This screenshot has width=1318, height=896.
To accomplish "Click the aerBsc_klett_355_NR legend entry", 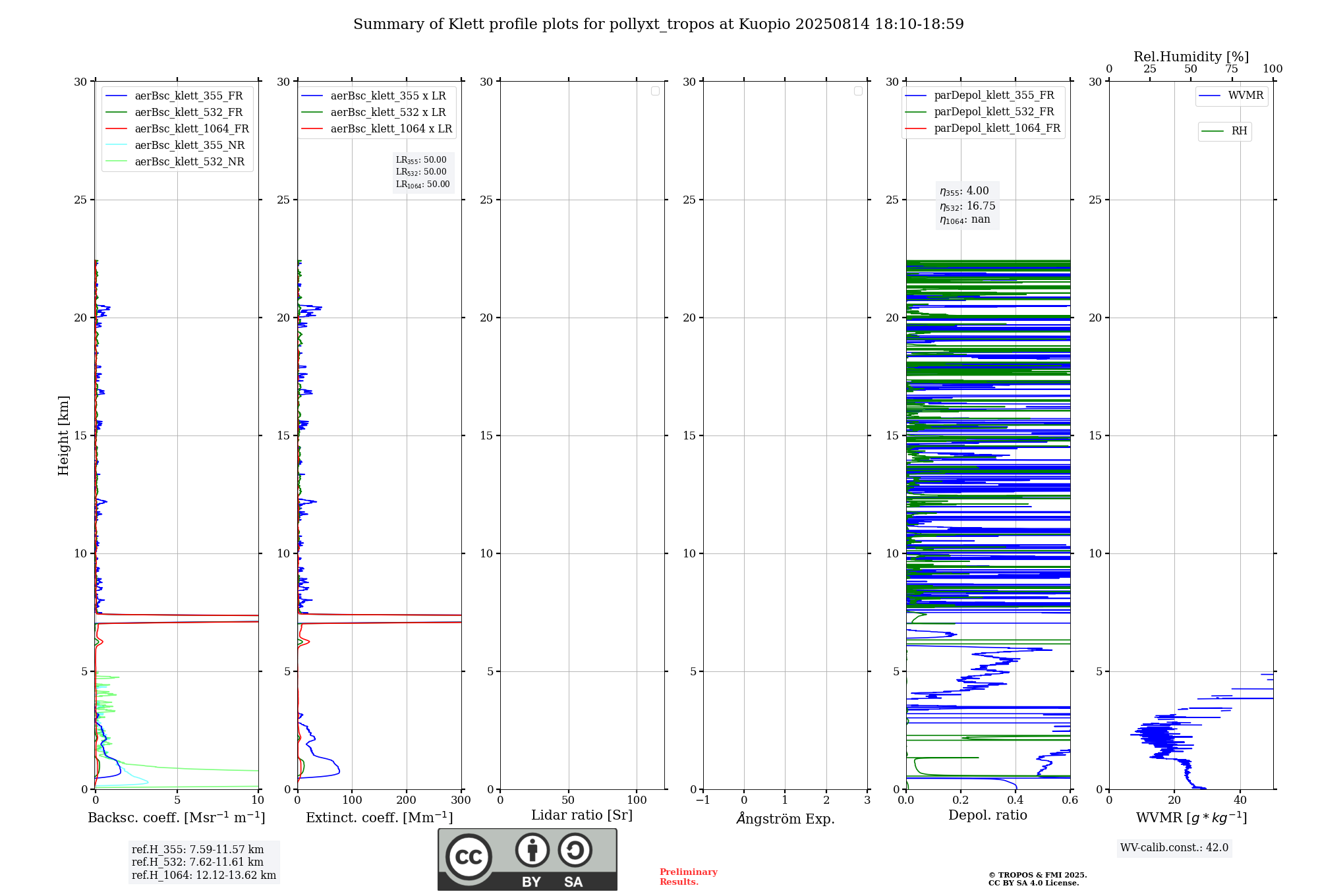I will [x=175, y=146].
